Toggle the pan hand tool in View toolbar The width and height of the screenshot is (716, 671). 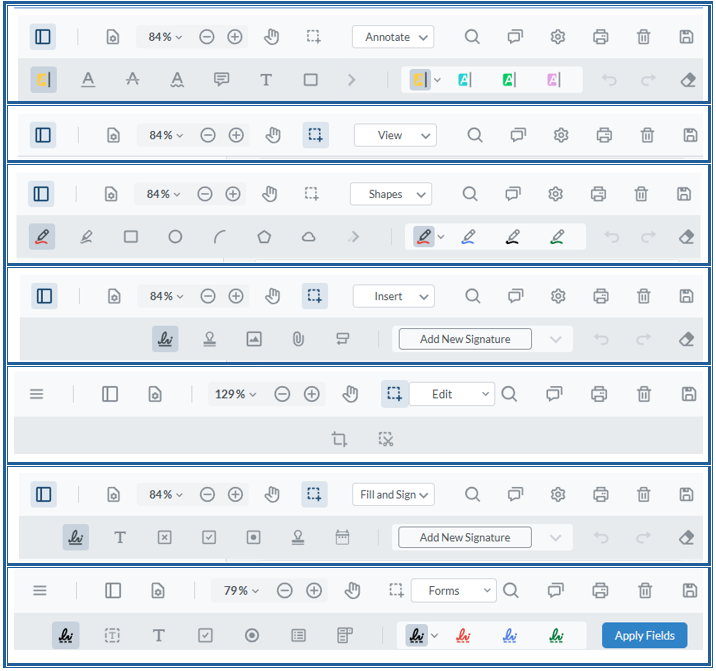273,135
